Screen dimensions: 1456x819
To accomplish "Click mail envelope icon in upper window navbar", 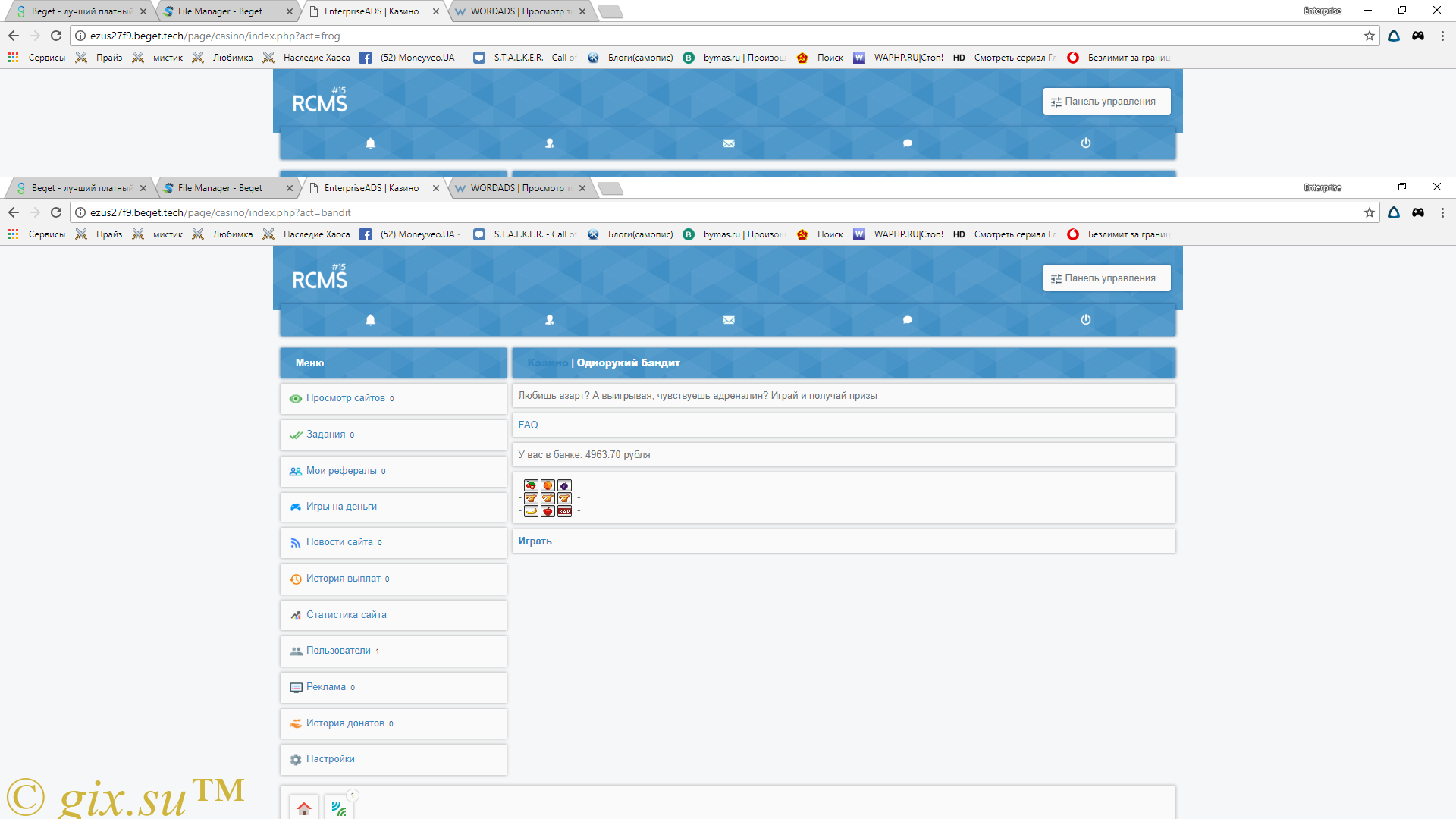I will pyautogui.click(x=729, y=143).
